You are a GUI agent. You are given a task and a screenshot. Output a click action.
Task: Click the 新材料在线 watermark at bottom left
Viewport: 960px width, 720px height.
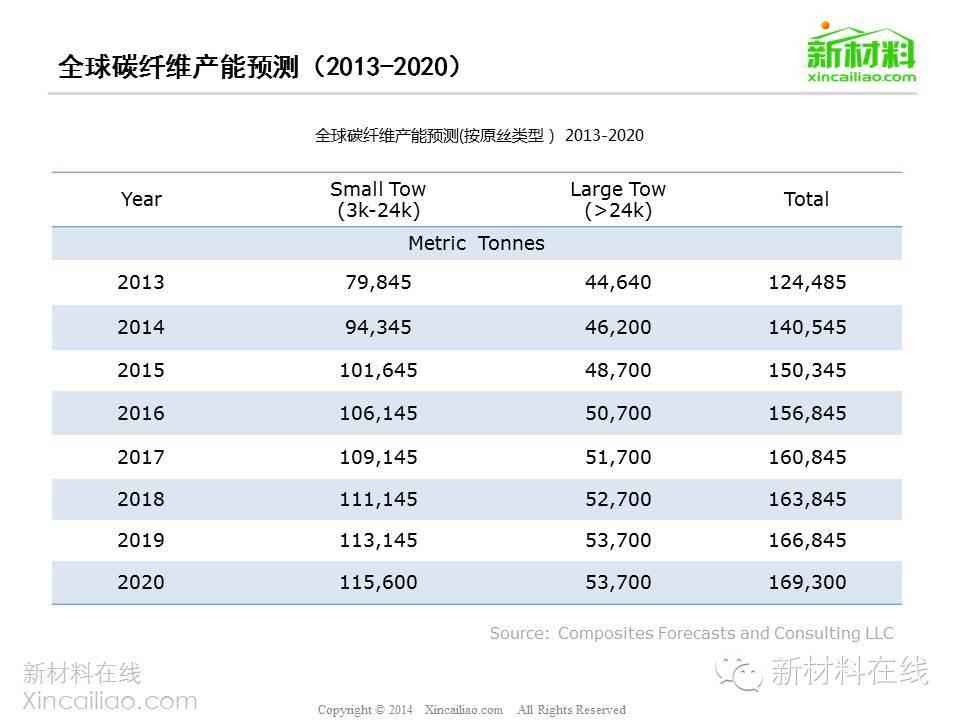pyautogui.click(x=82, y=673)
